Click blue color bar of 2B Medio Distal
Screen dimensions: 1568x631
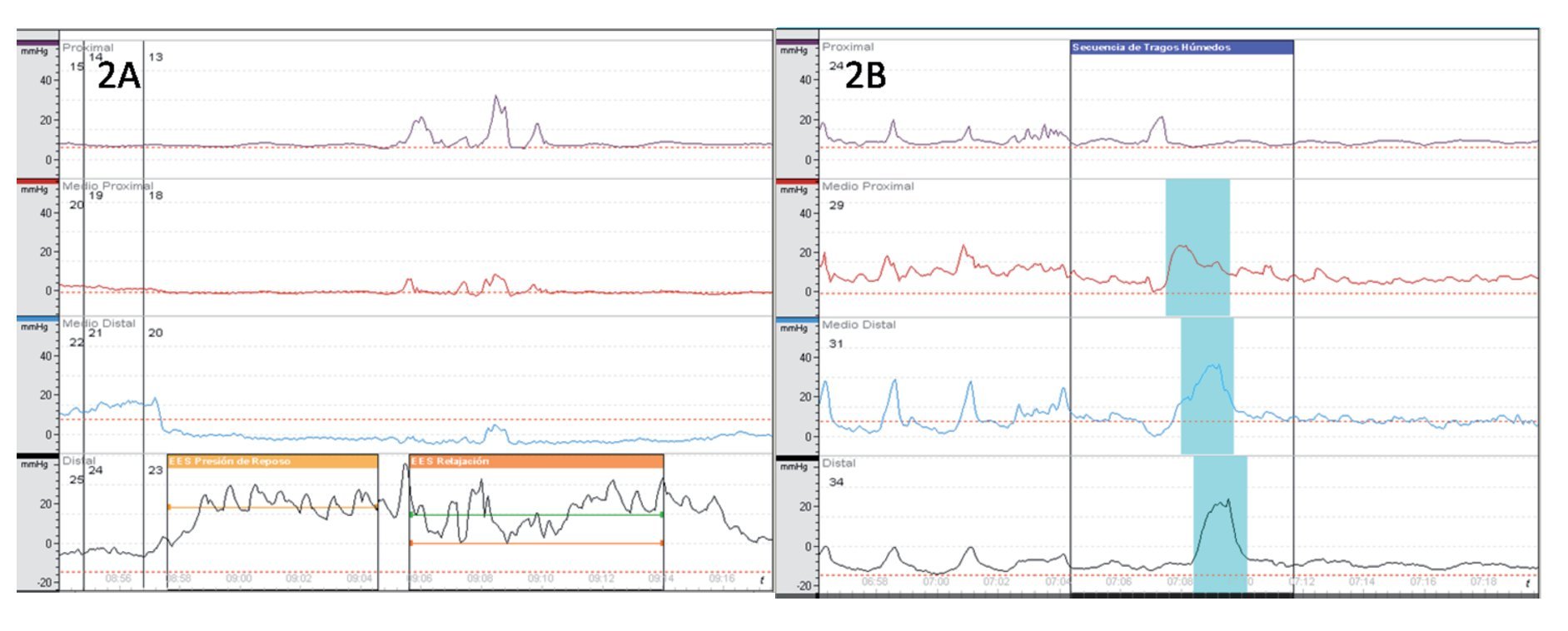pos(796,320)
